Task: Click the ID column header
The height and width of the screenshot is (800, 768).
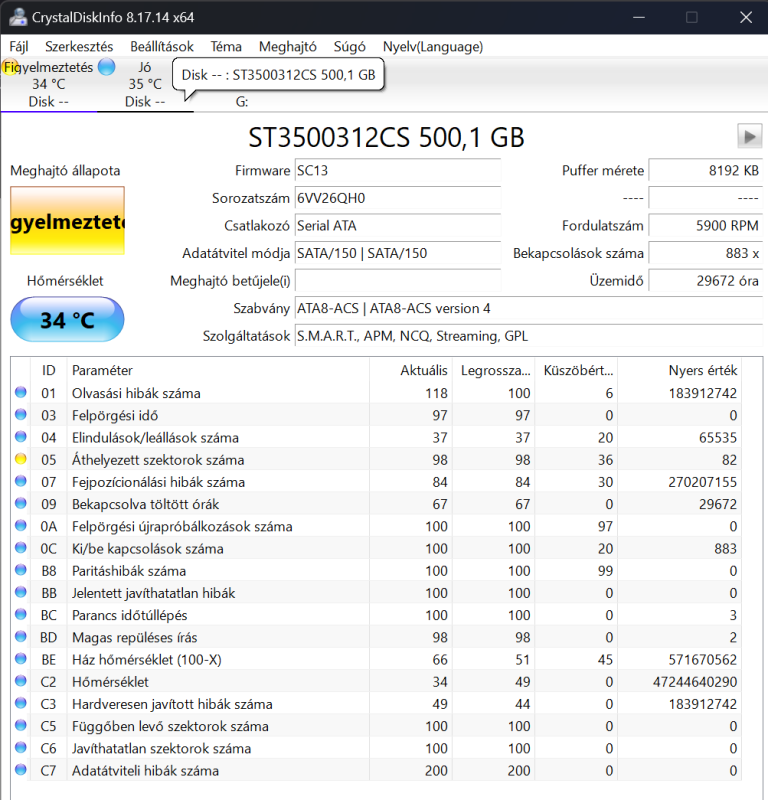Action: 48,370
